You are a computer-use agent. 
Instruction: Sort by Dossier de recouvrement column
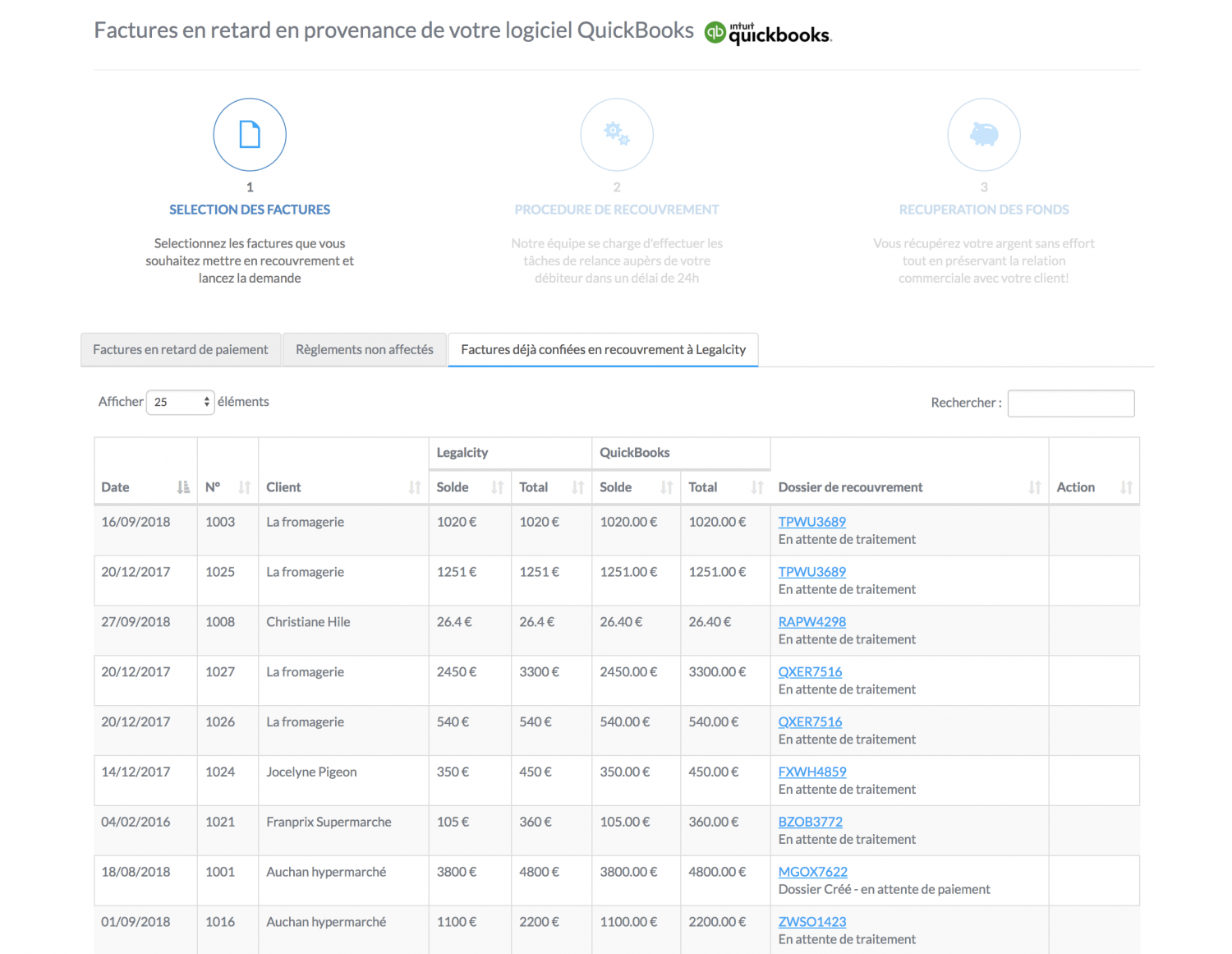coord(909,487)
